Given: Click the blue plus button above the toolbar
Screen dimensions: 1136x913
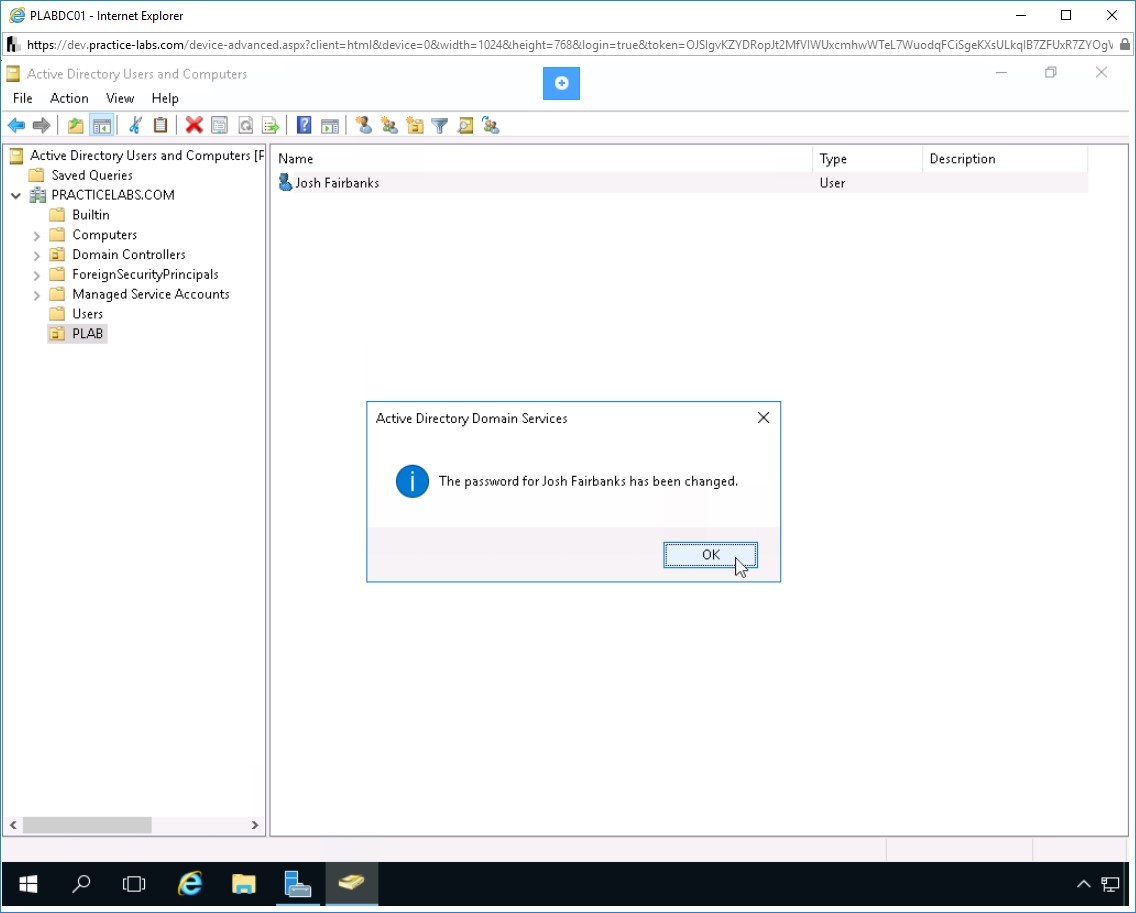Looking at the screenshot, I should coord(561,83).
